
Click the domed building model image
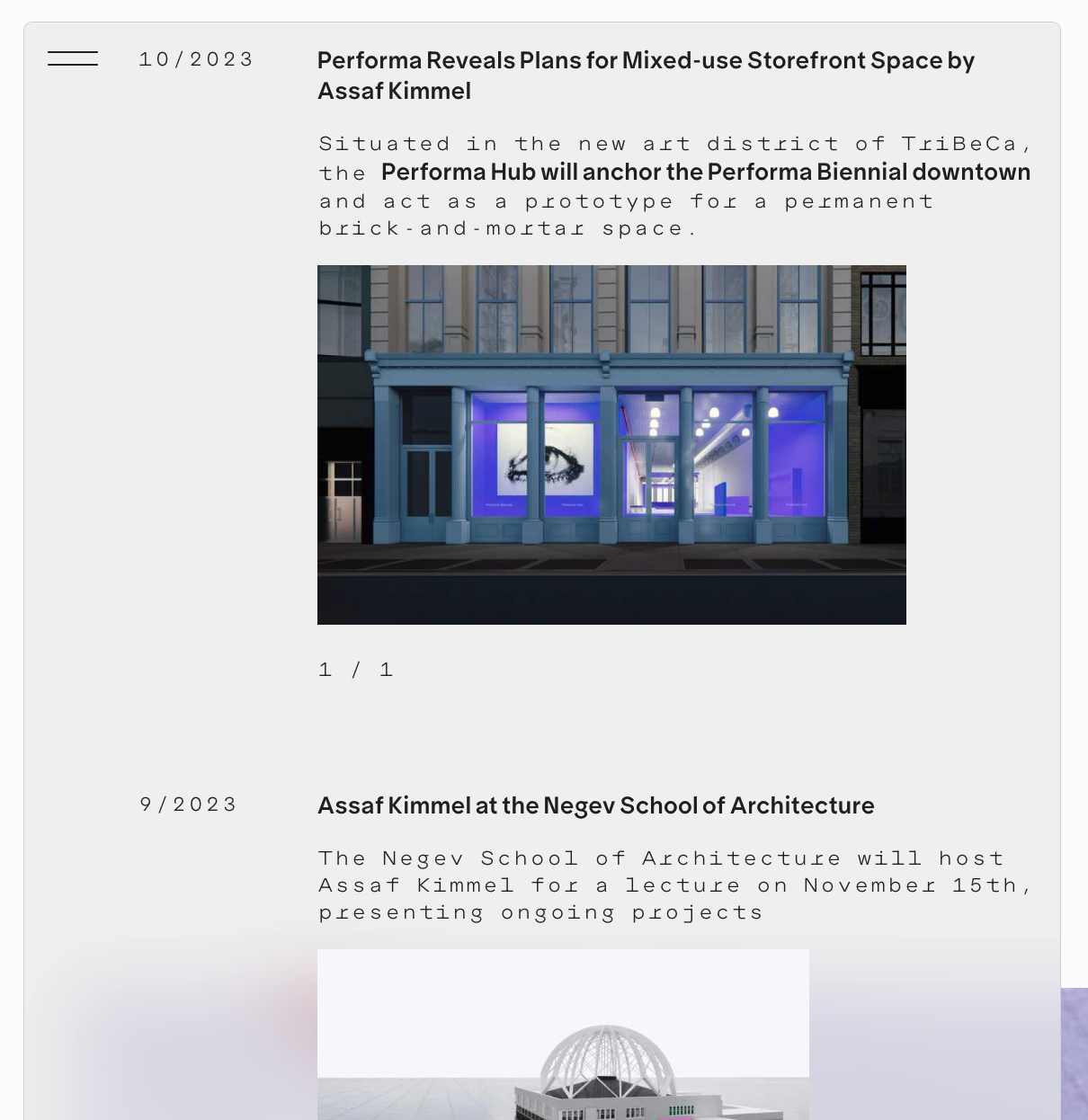(x=563, y=1035)
